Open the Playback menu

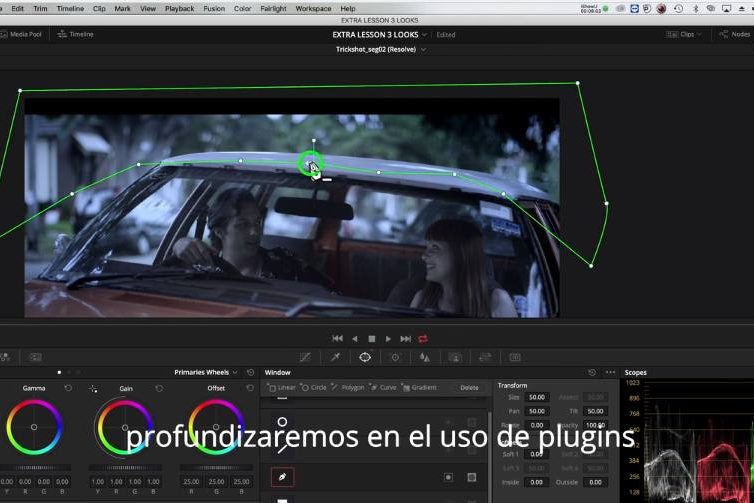coord(179,8)
